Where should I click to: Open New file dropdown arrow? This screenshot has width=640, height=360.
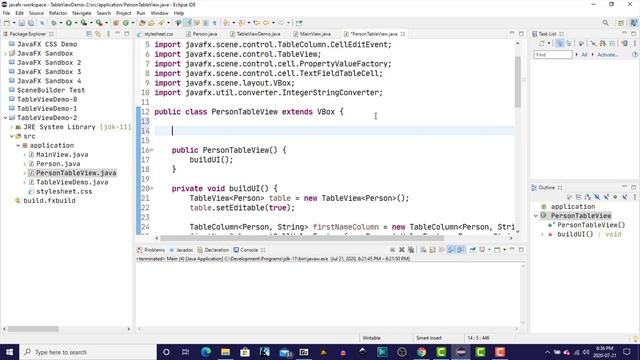14,23
